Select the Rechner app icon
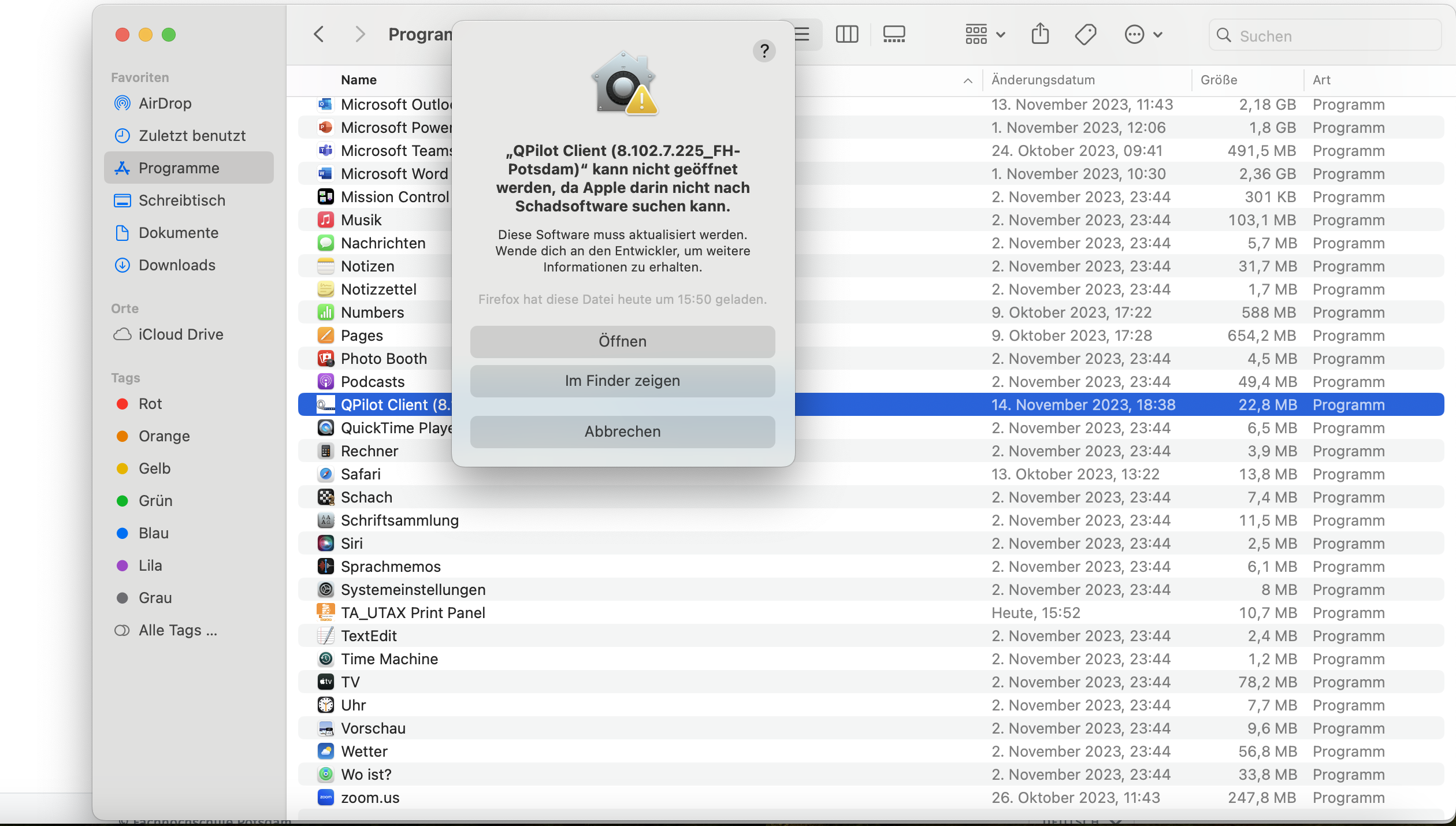 (x=326, y=451)
